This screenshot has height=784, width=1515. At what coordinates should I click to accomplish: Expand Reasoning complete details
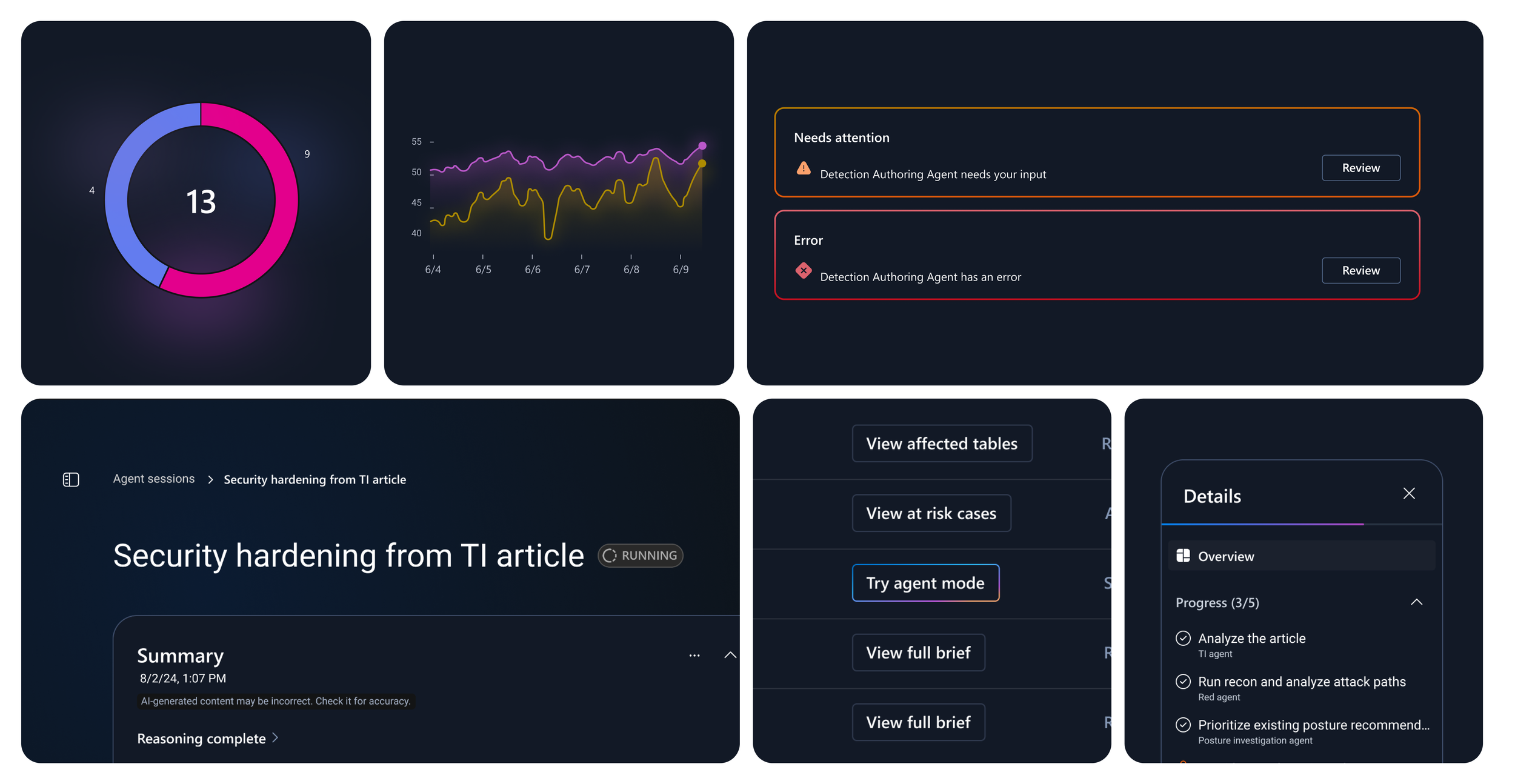207,739
